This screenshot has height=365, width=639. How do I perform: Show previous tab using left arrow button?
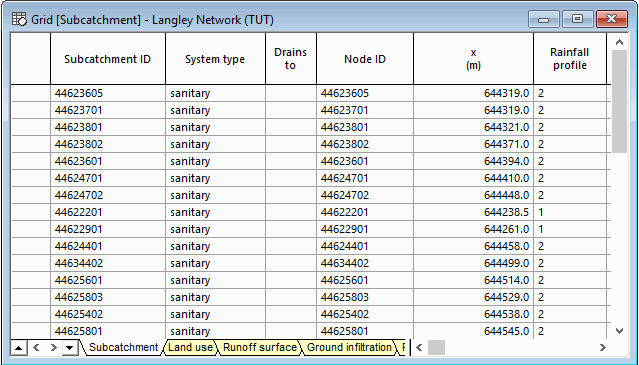click(x=36, y=347)
